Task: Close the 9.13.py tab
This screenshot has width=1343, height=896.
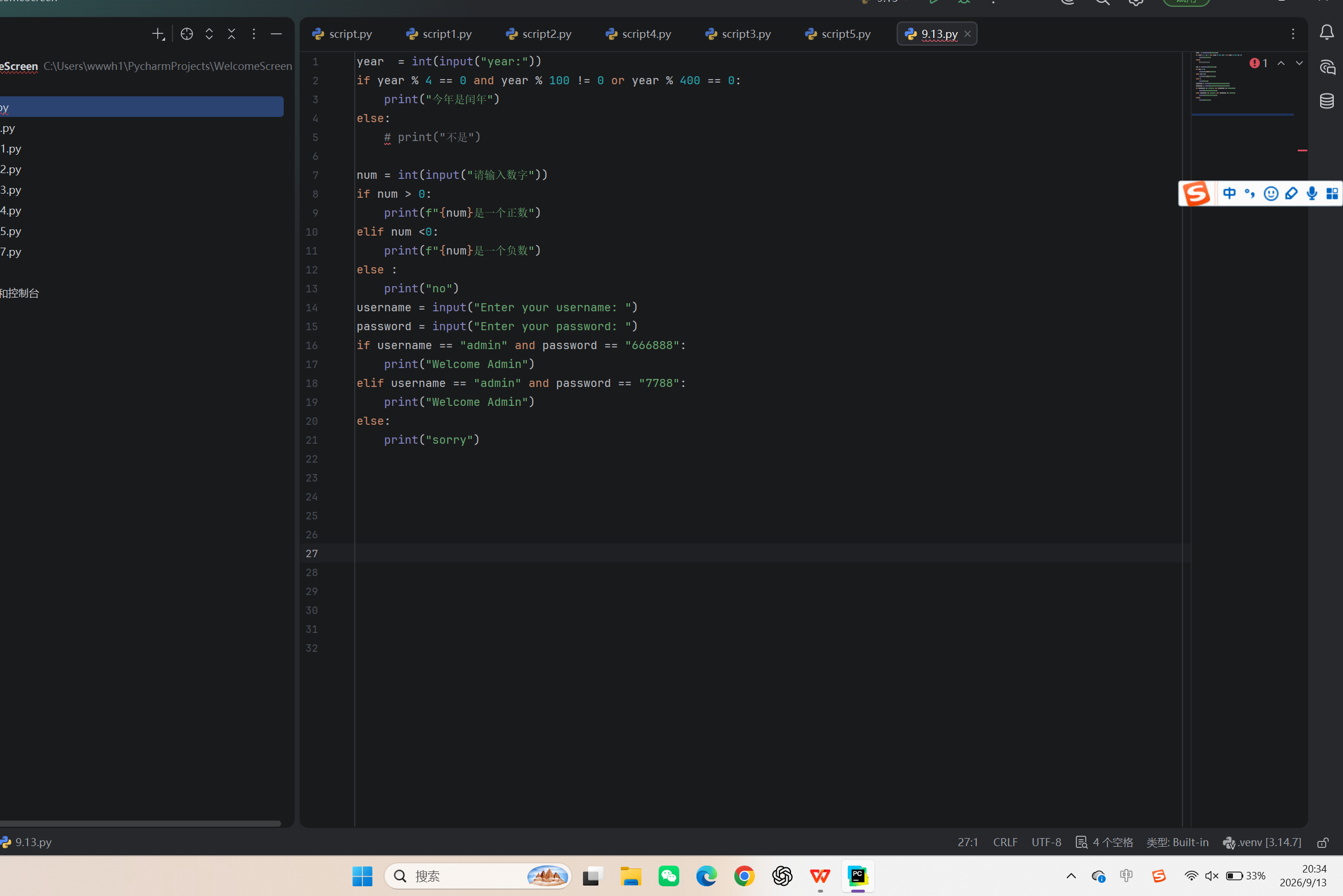Action: click(968, 34)
